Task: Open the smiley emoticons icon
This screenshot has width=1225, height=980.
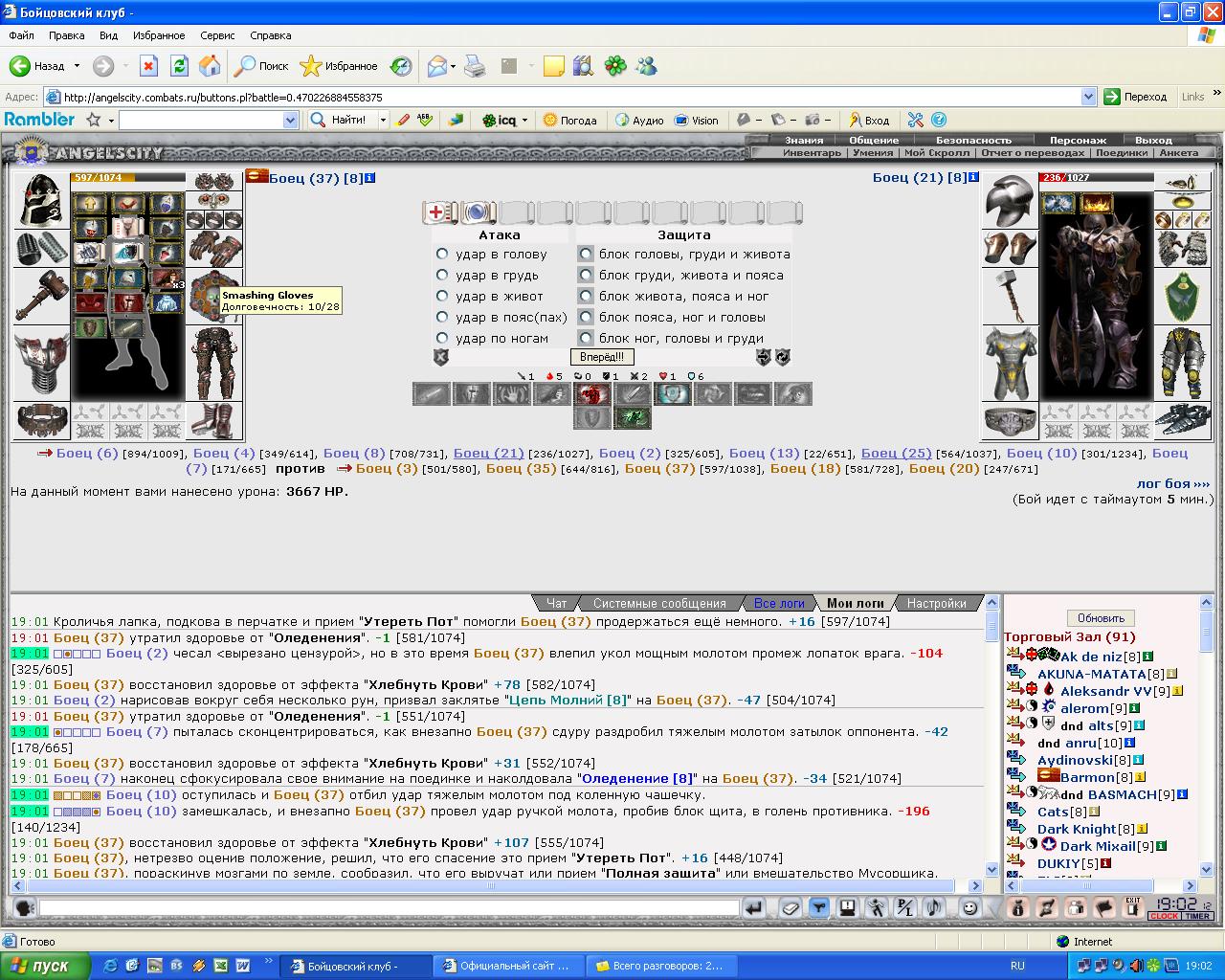Action: pyautogui.click(x=970, y=908)
